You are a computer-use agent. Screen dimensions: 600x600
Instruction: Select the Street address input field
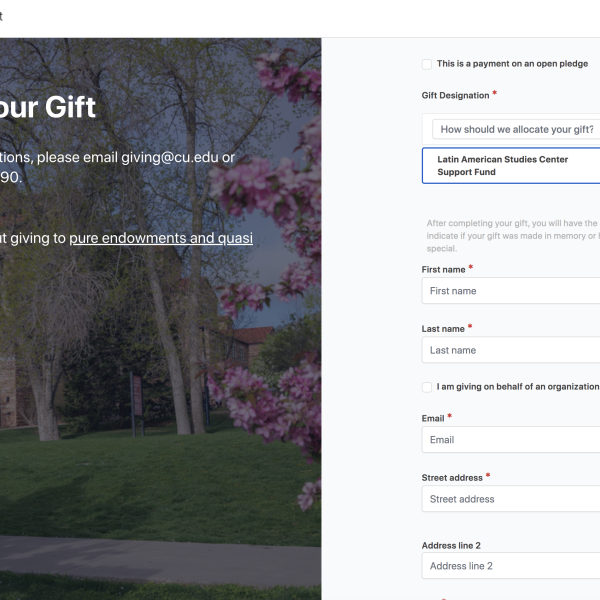coord(512,499)
